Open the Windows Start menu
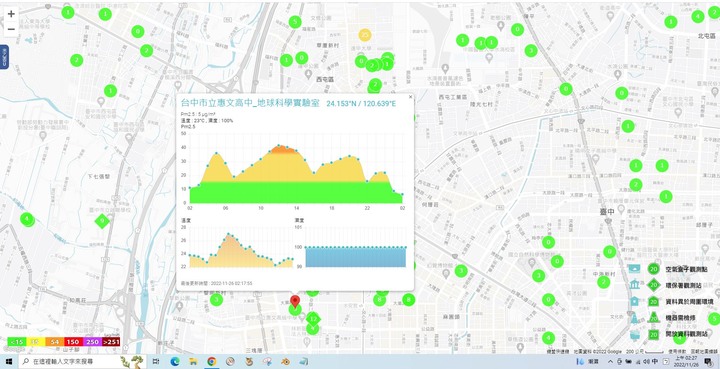Viewport: 720px width, 369px height. pos(9,362)
